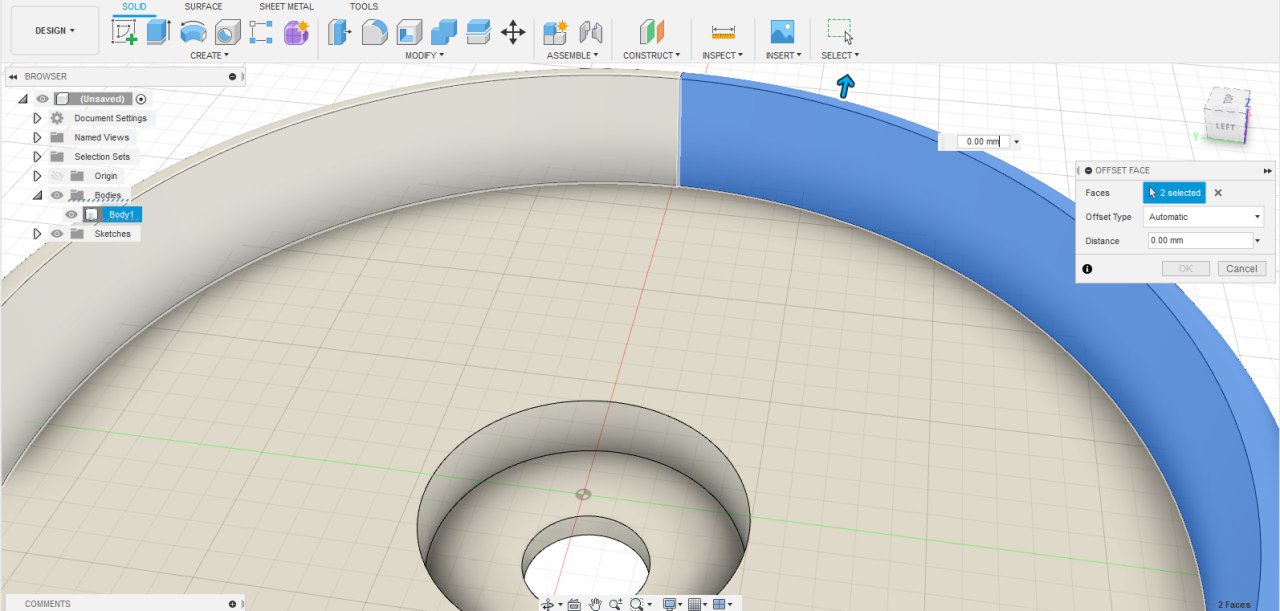Hide Body1 using its eye icon
Viewport: 1280px width, 611px height.
pos(71,214)
